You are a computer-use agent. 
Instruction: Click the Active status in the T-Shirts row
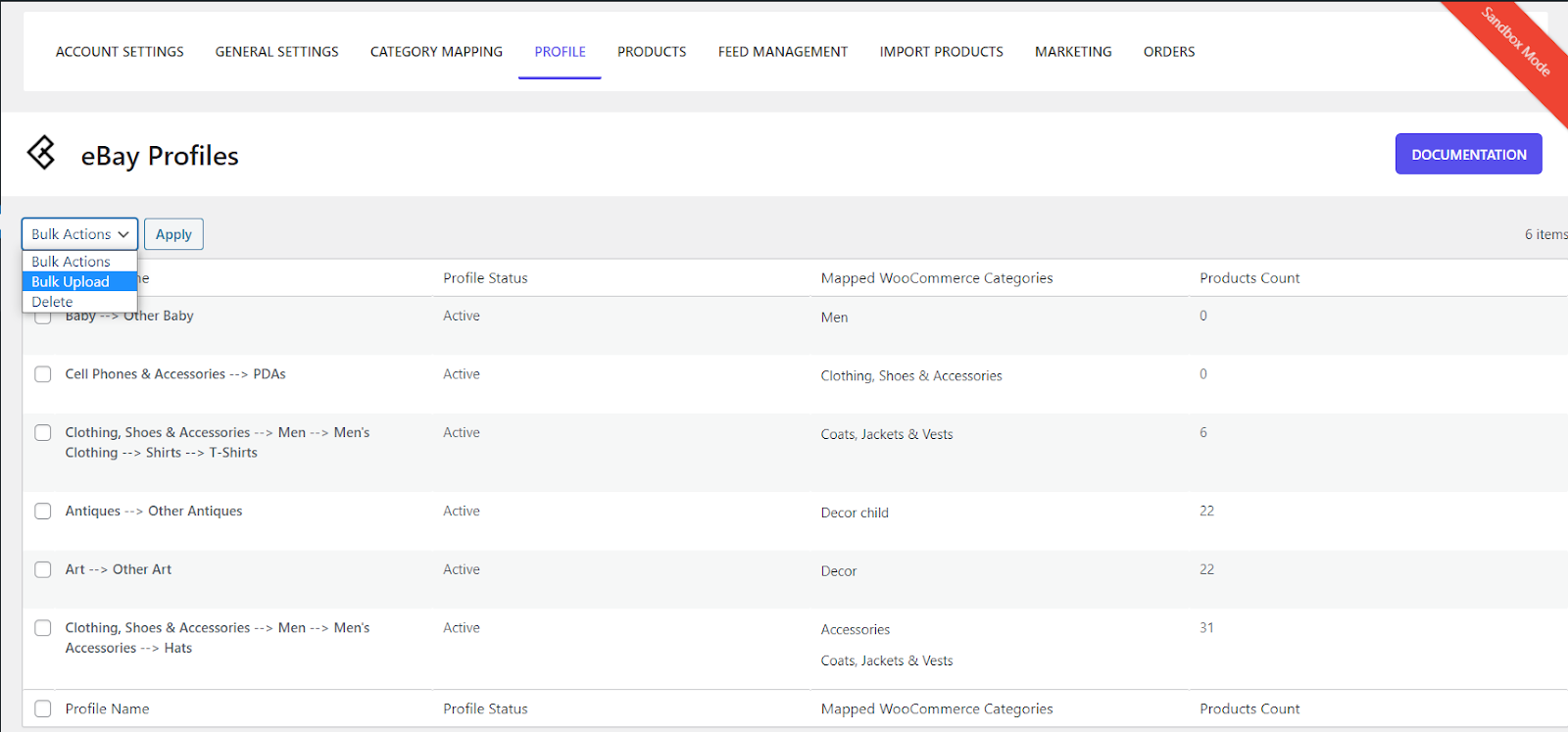pos(462,432)
